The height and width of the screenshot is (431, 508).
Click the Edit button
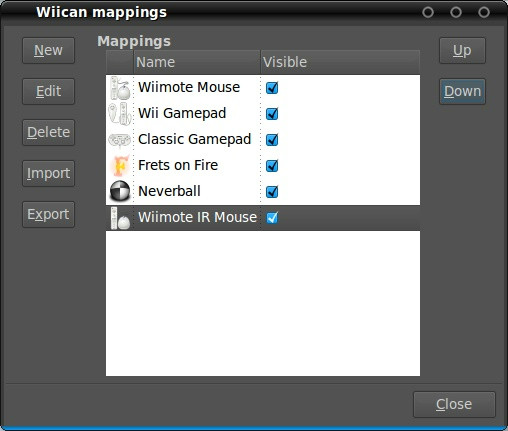(x=48, y=91)
